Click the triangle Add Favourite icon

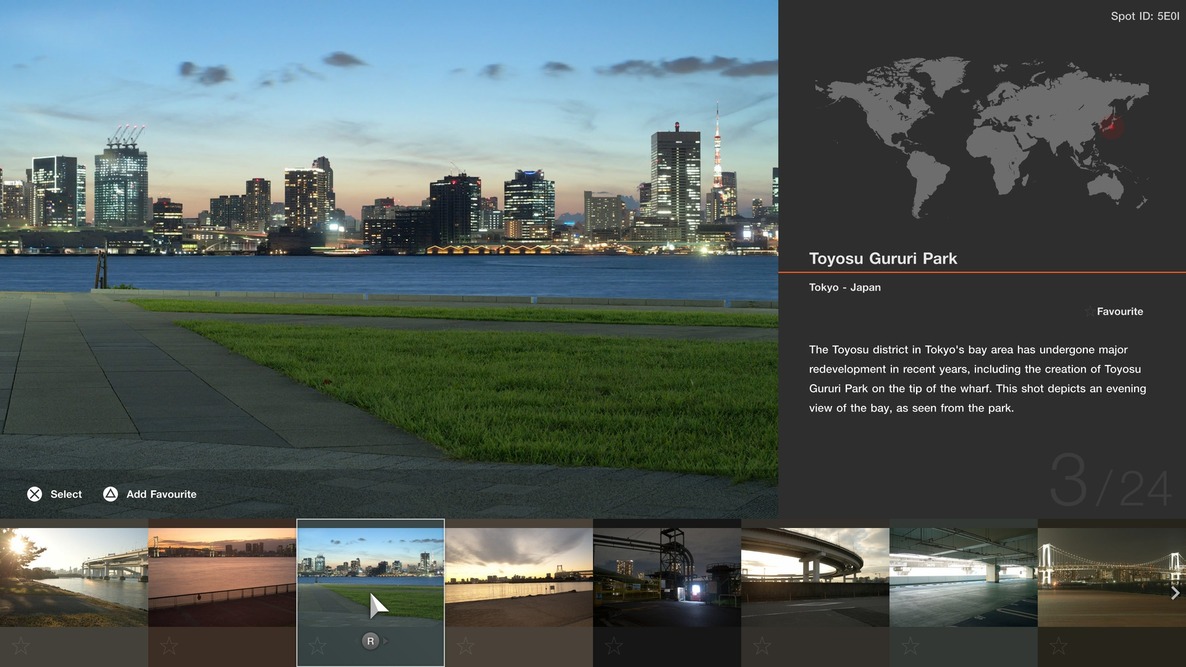pyautogui.click(x=111, y=494)
